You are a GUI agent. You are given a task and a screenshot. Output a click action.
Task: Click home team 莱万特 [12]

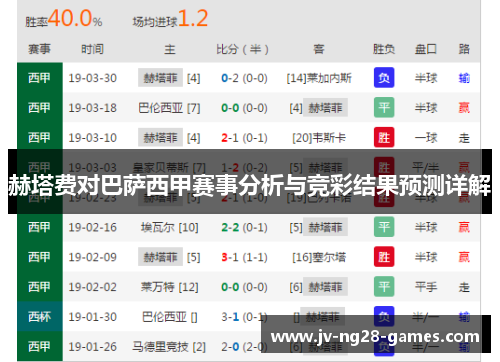coord(169,287)
